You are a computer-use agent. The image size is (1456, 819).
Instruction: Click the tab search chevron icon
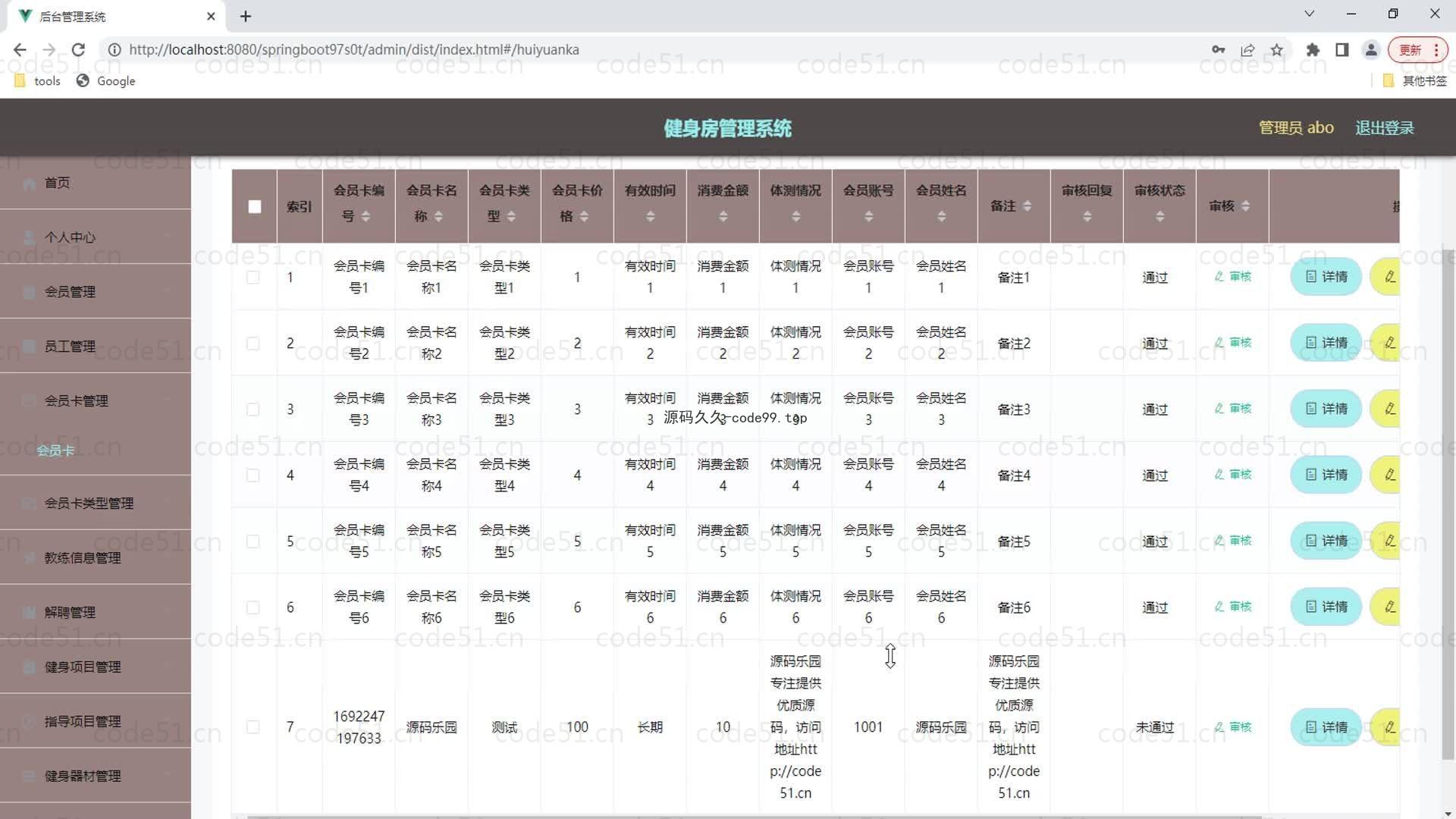[1309, 14]
